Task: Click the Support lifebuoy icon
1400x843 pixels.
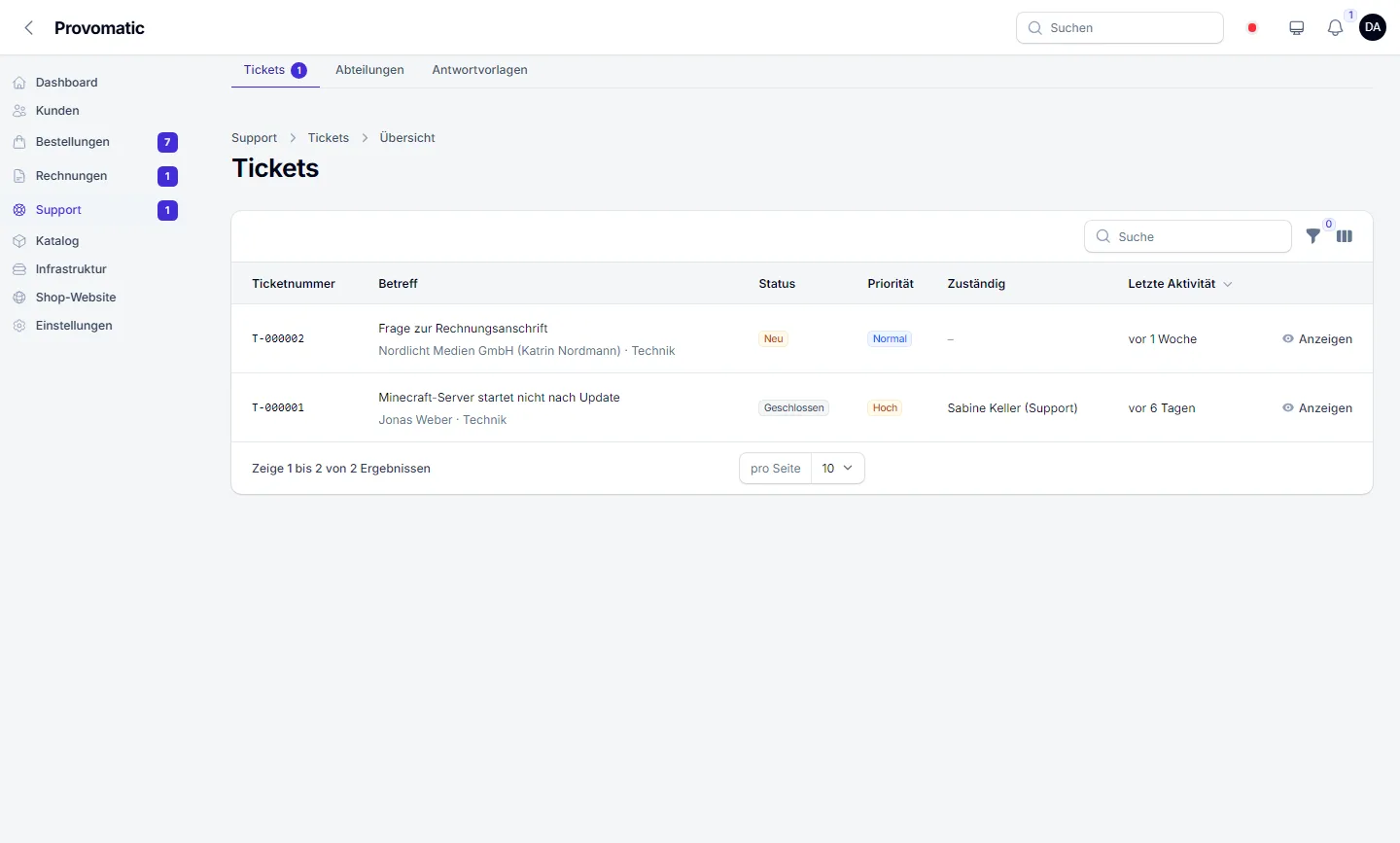Action: point(19,210)
